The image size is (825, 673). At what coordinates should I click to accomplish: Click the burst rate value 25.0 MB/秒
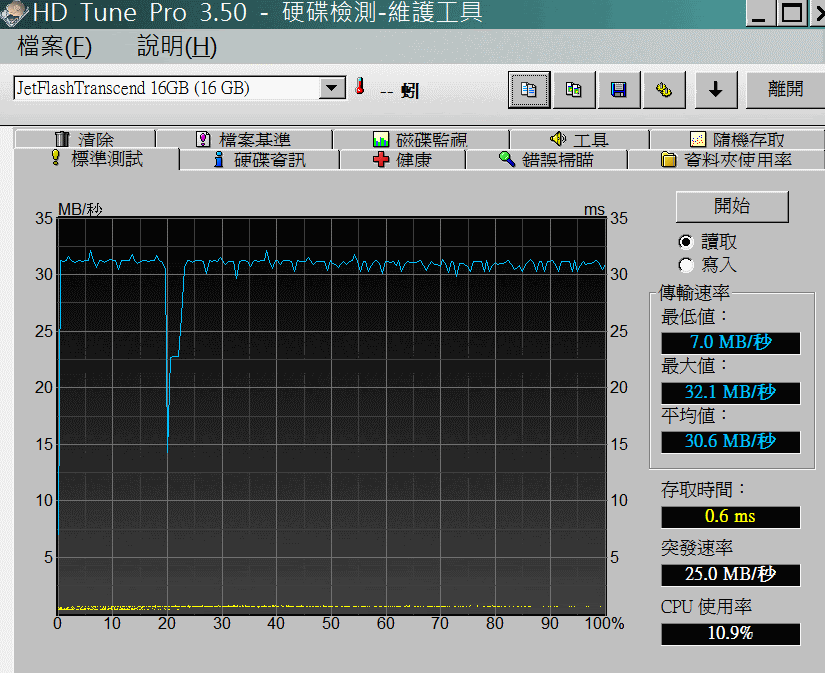point(731,575)
